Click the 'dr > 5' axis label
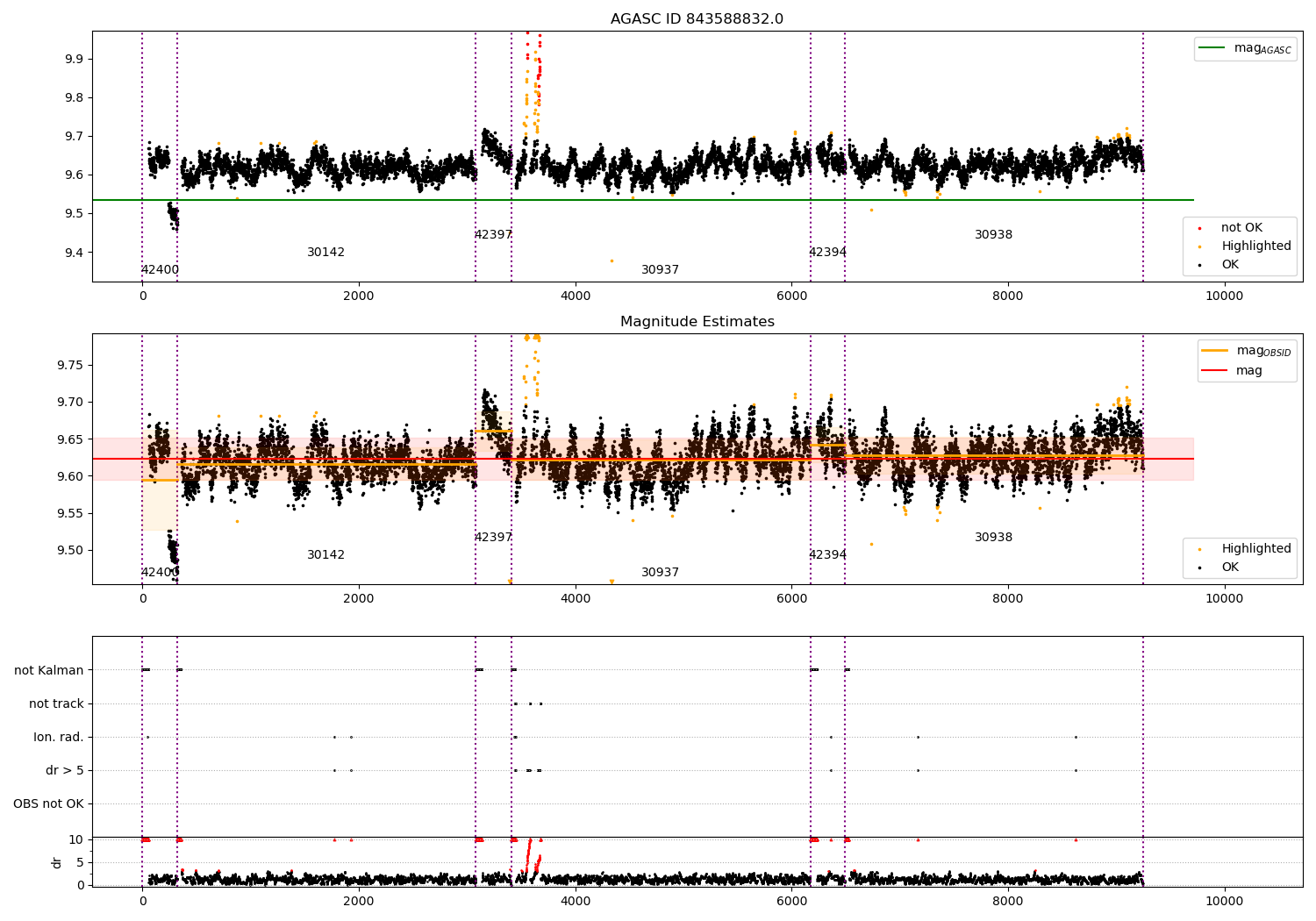The width and height of the screenshot is (1316, 921). click(65, 770)
